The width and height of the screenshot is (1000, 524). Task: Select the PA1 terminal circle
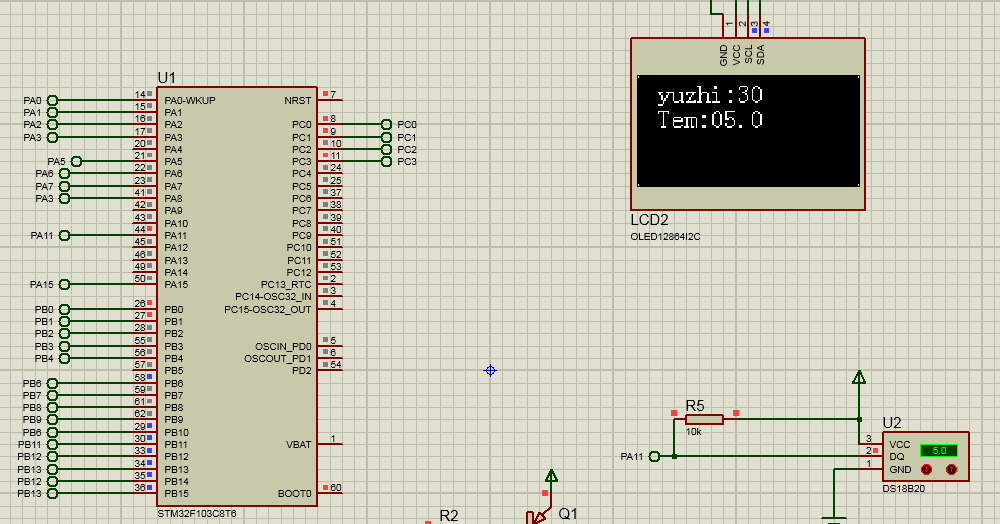52,113
